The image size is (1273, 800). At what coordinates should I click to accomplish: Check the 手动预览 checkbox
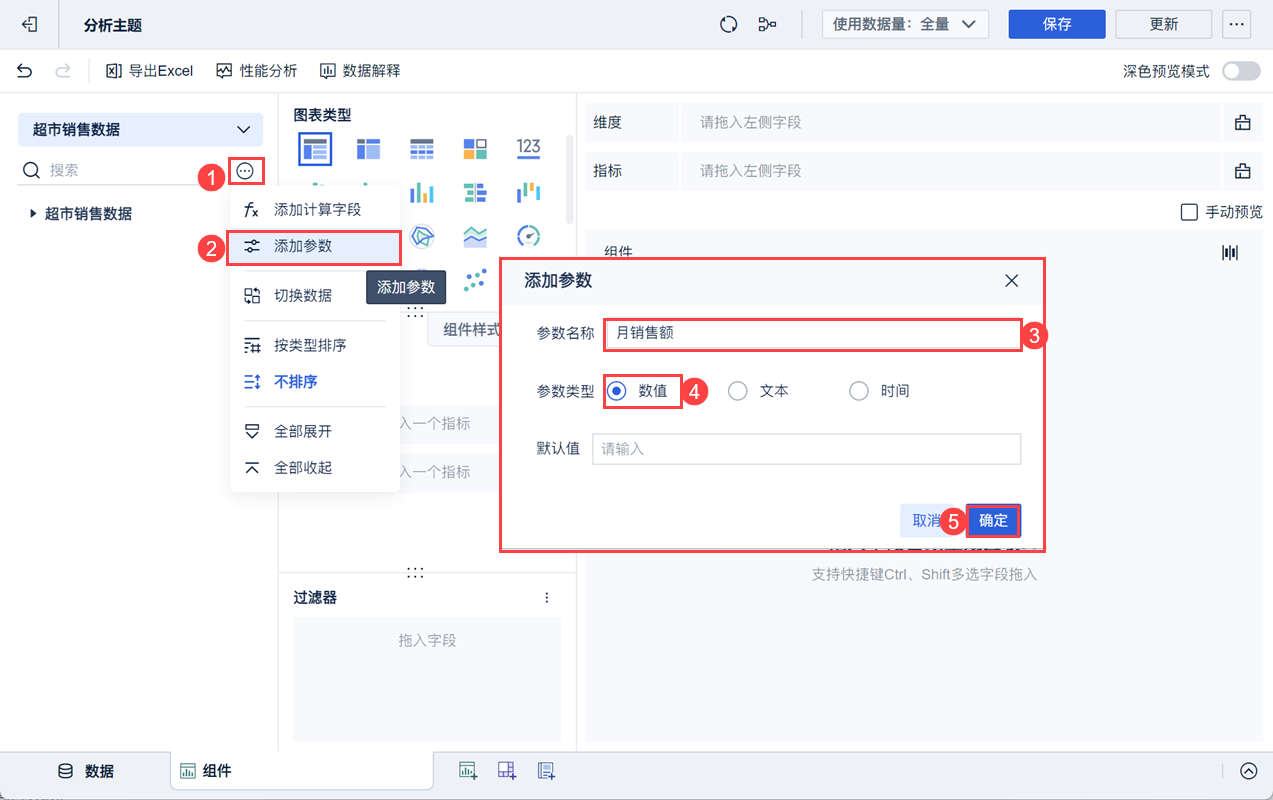(1189, 212)
